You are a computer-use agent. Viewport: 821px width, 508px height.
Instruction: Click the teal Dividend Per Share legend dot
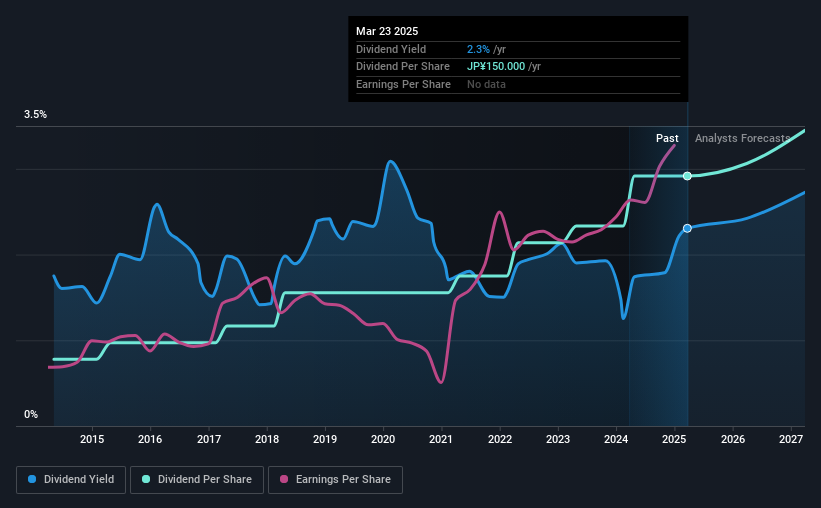tap(146, 479)
